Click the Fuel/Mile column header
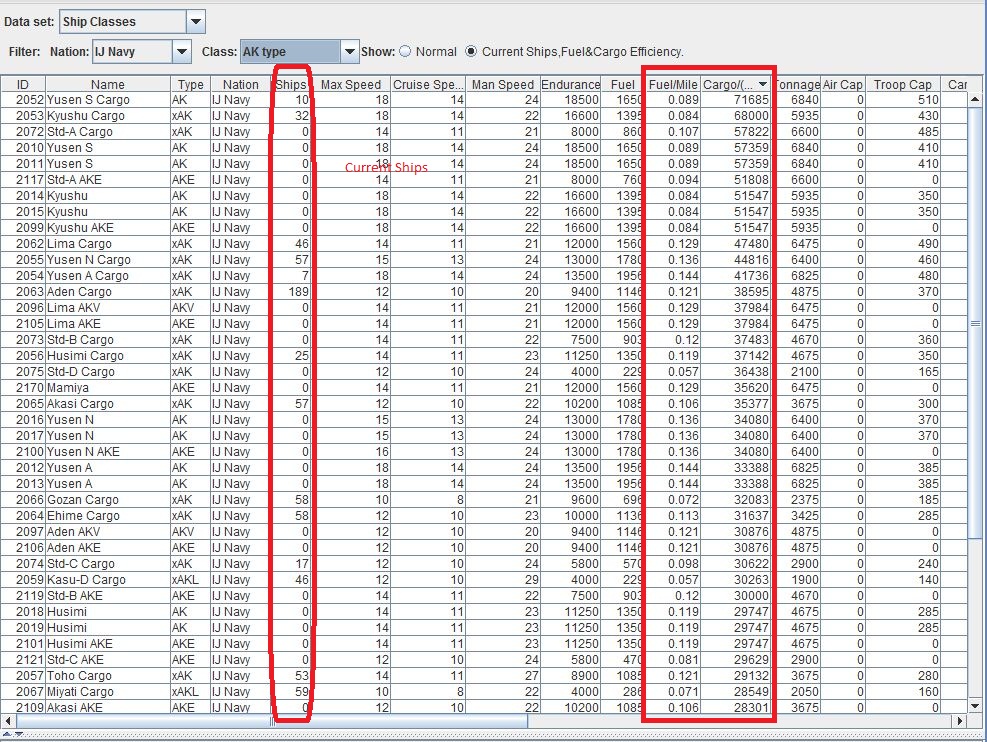 pyautogui.click(x=672, y=85)
